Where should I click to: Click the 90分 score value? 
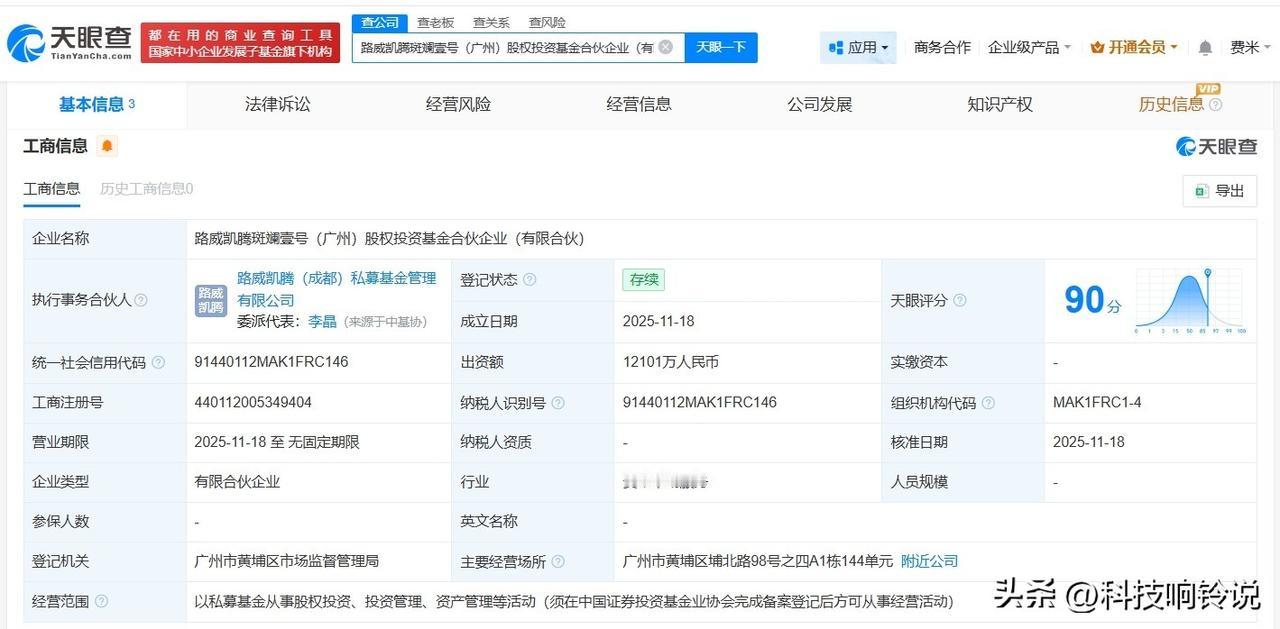click(1092, 300)
